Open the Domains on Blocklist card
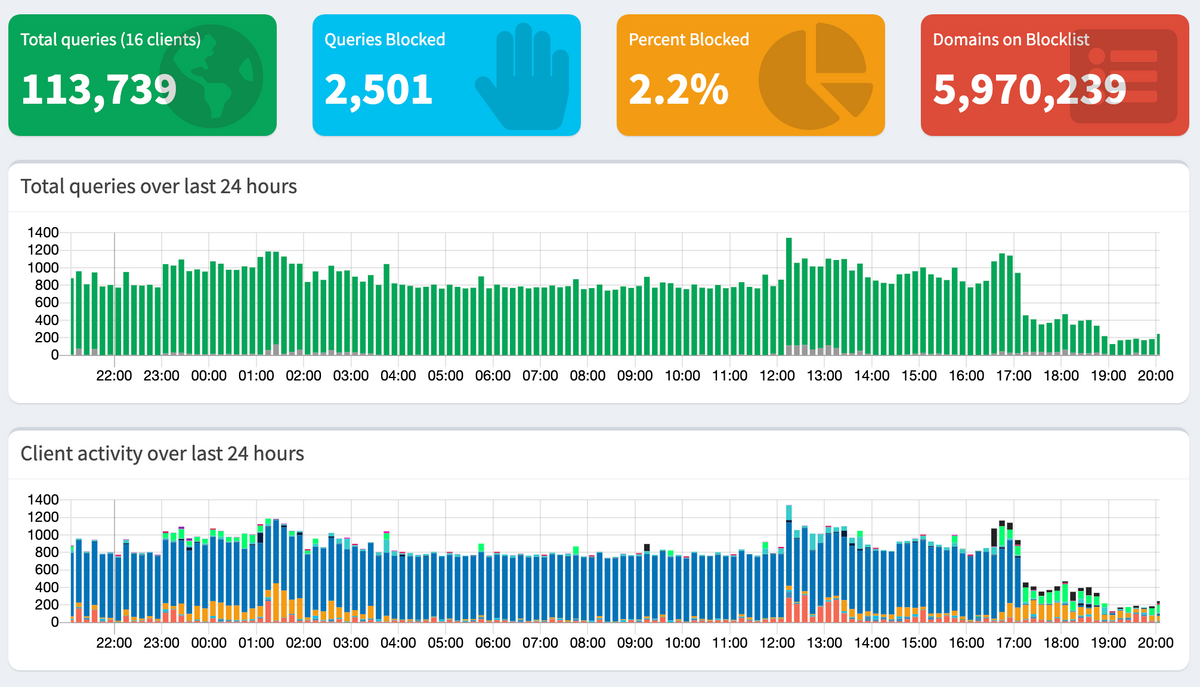 (x=1055, y=75)
